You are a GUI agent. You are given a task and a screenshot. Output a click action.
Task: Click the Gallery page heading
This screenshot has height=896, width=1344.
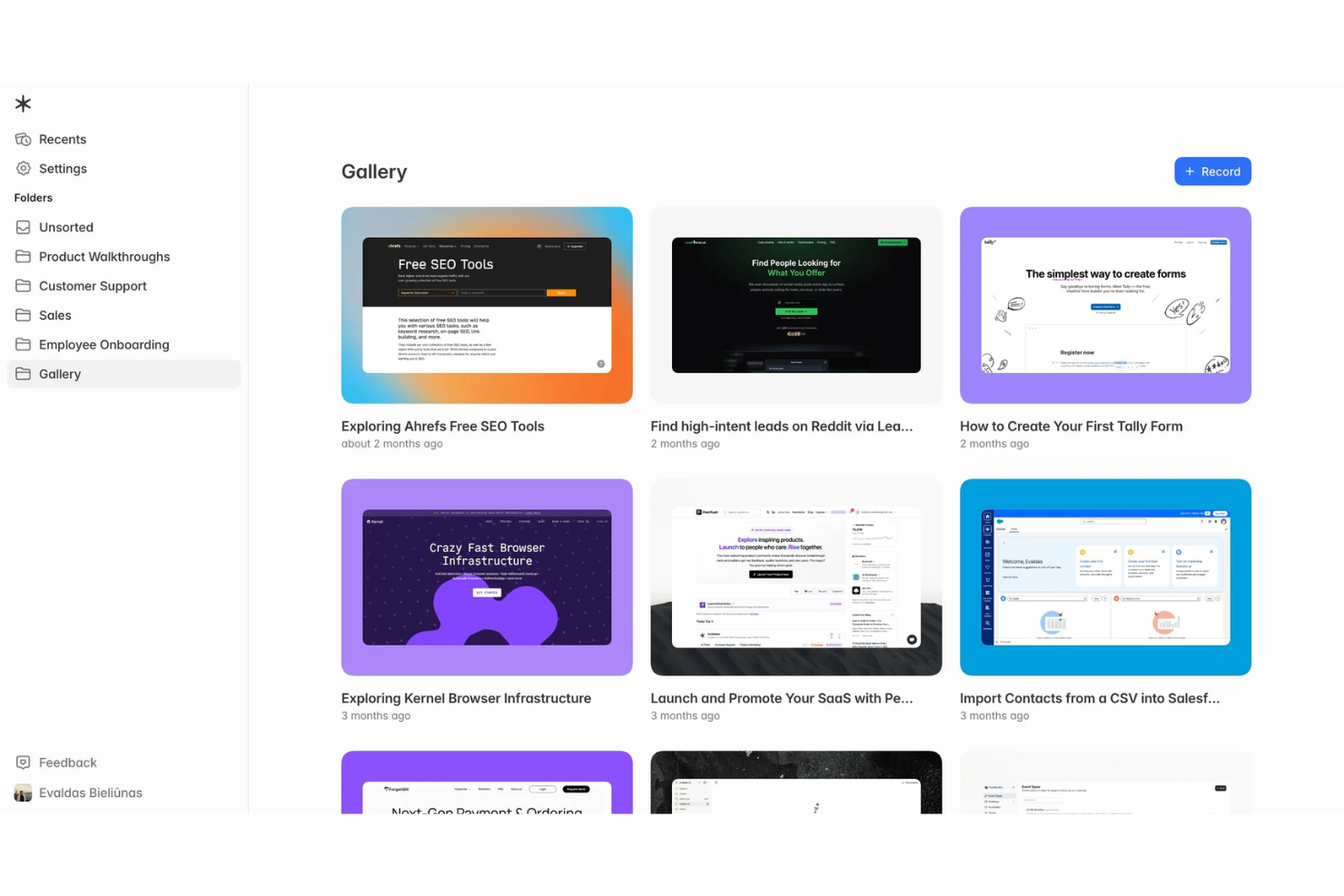[374, 172]
